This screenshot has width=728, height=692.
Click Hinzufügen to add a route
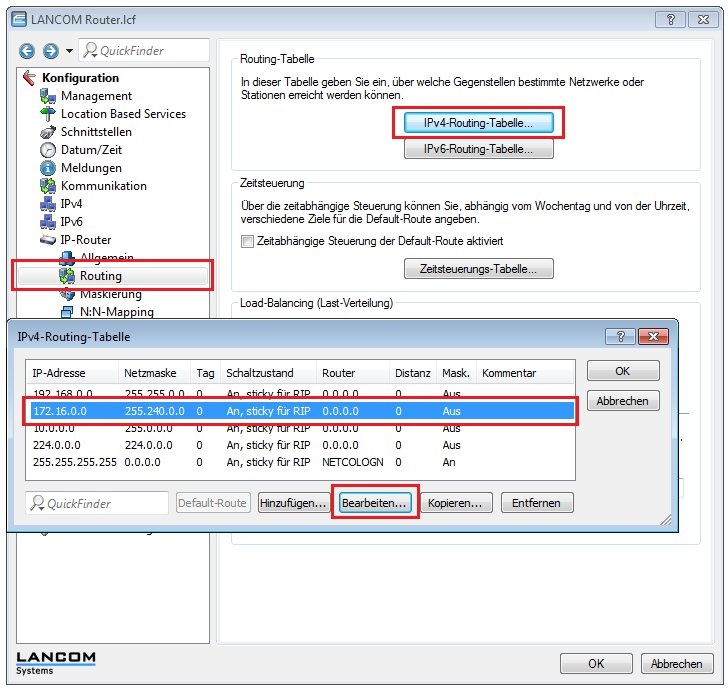(293, 503)
